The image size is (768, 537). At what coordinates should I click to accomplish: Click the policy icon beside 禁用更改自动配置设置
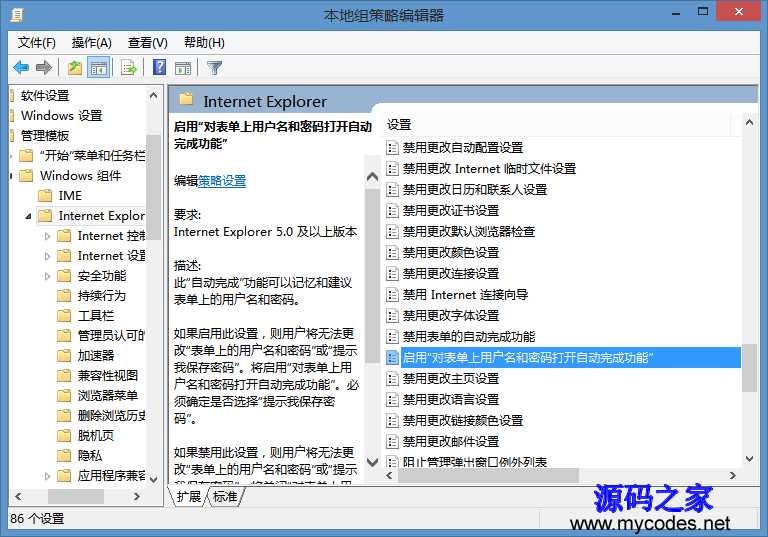pyautogui.click(x=392, y=147)
